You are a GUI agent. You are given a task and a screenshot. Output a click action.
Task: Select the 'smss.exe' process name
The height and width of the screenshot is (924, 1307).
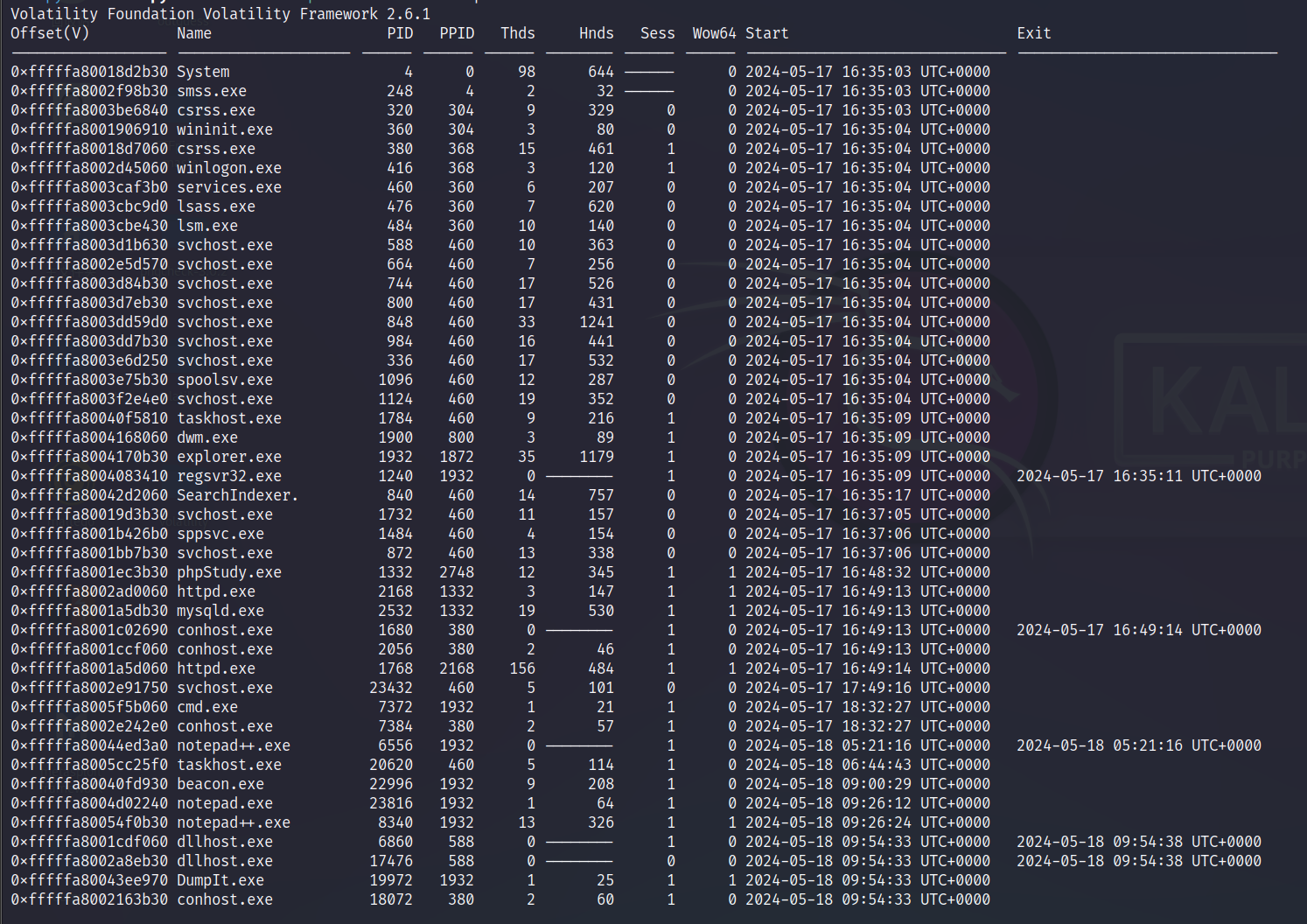coord(212,91)
